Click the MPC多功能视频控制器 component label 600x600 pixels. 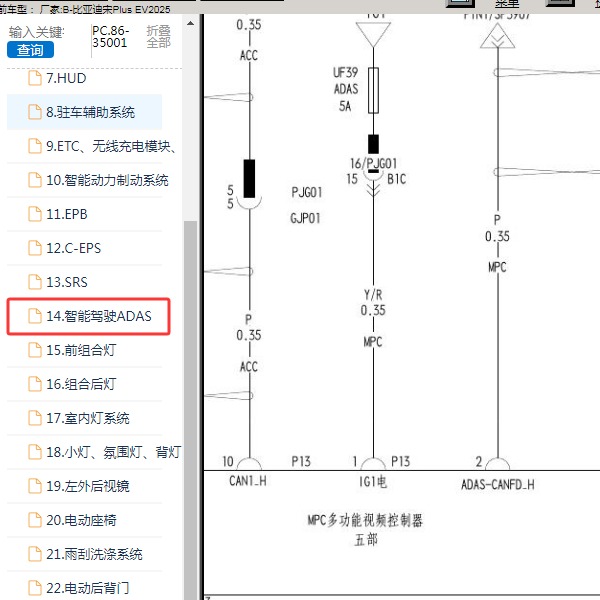(365, 520)
